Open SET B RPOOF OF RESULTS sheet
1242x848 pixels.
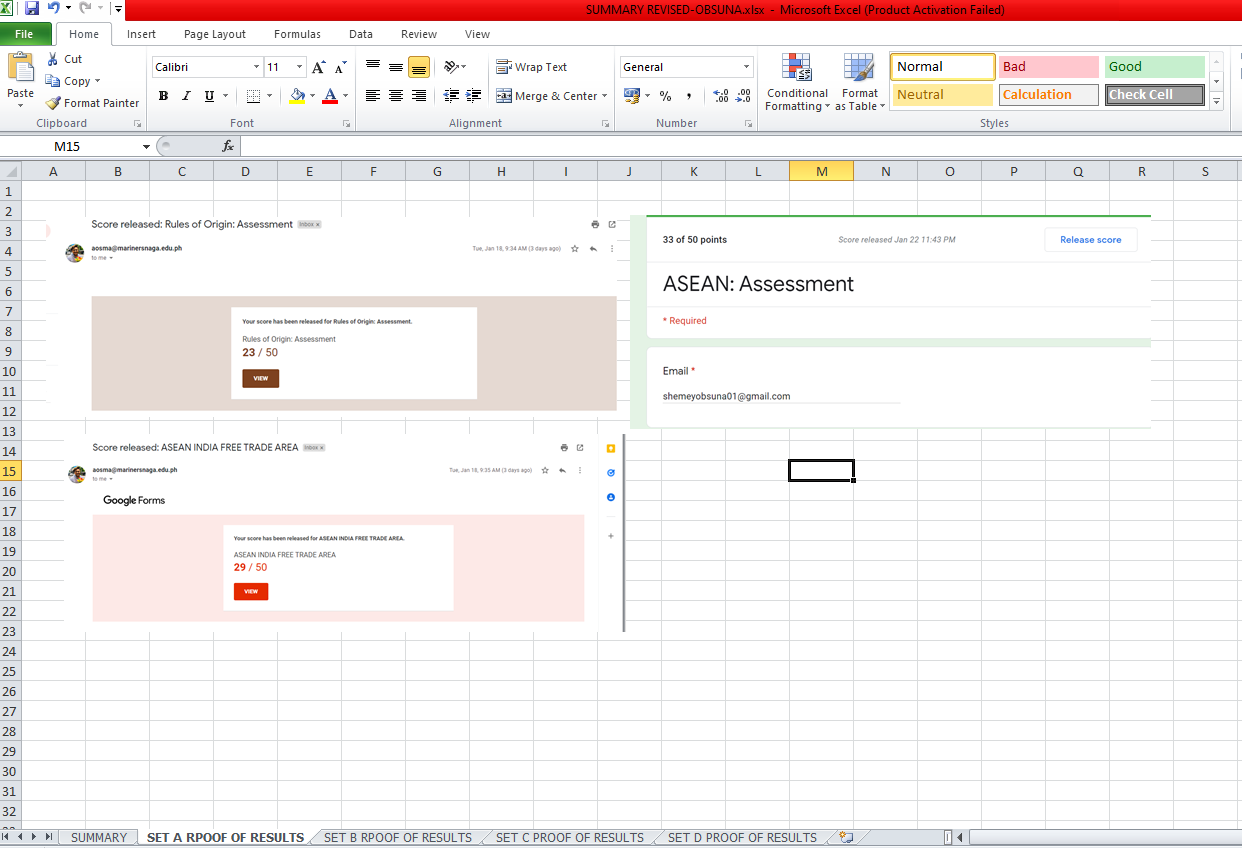click(397, 838)
